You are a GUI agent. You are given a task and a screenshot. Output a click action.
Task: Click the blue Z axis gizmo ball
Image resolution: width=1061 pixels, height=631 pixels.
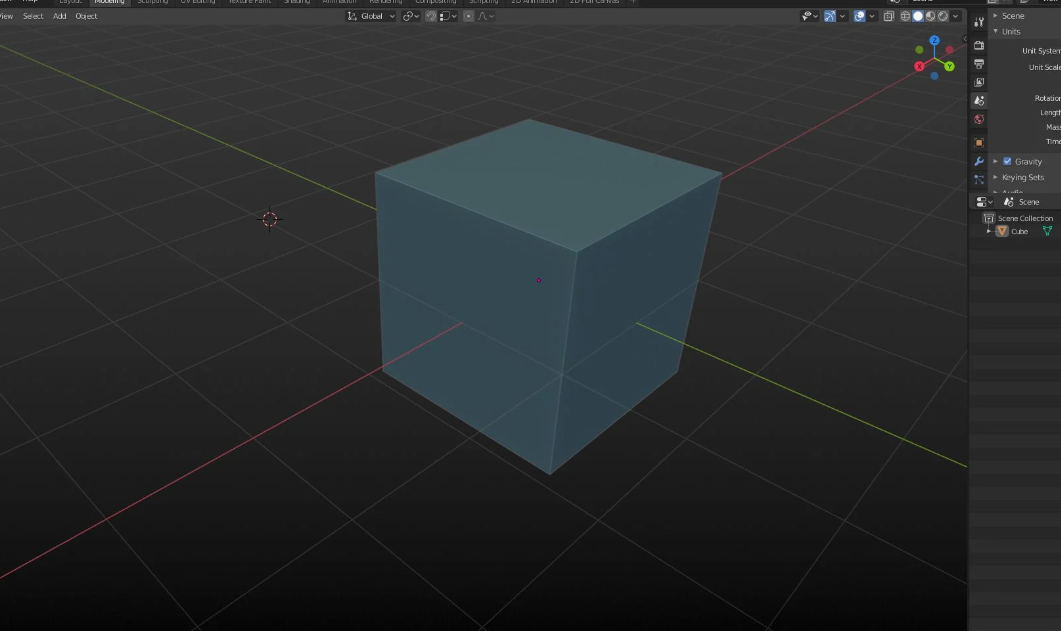(x=934, y=41)
